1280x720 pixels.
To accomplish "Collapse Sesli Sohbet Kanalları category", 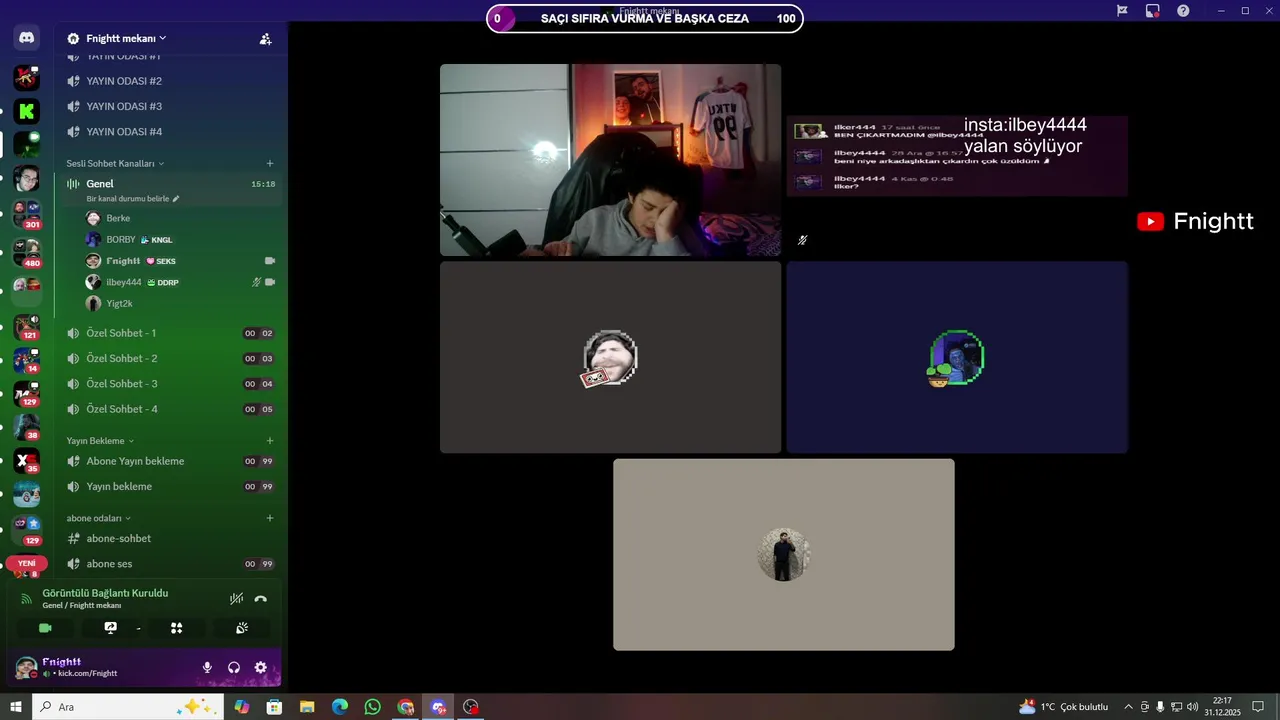I will click(115, 163).
